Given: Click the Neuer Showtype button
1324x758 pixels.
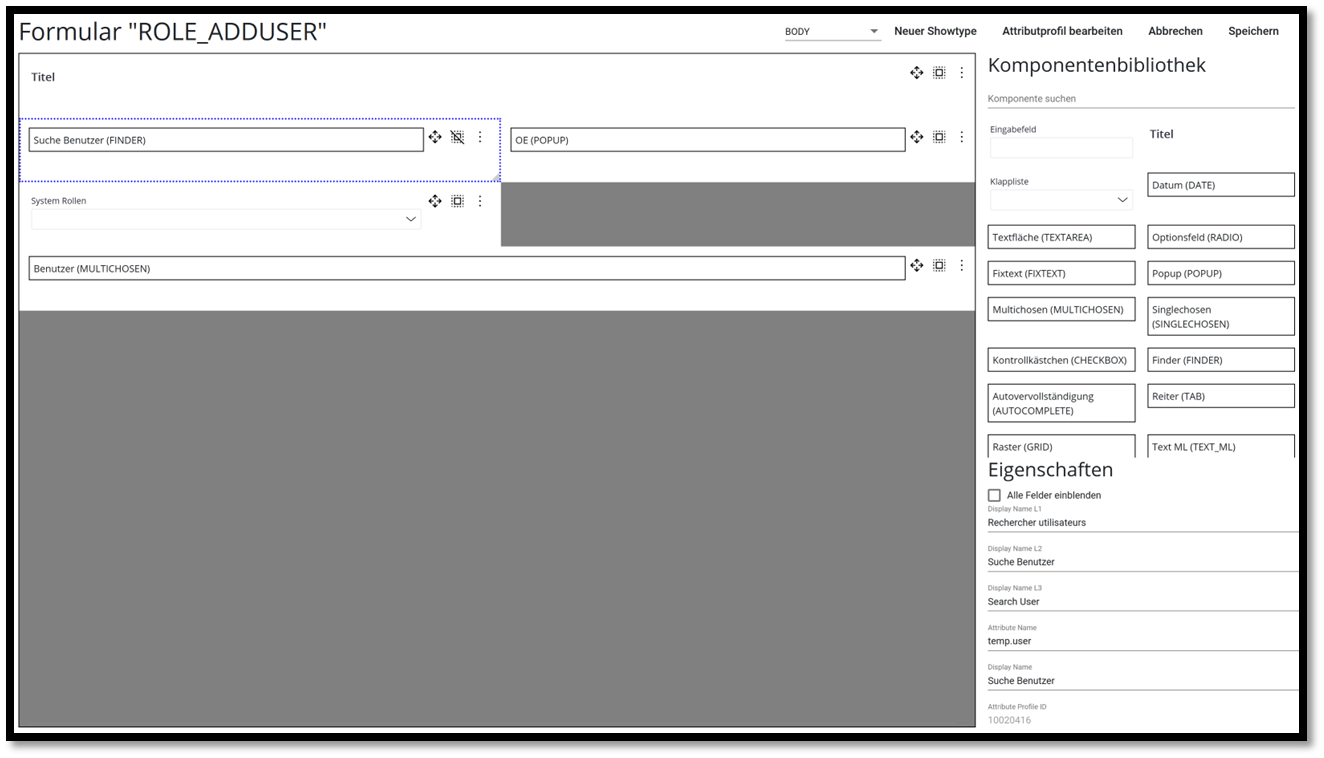Looking at the screenshot, I should [x=935, y=31].
